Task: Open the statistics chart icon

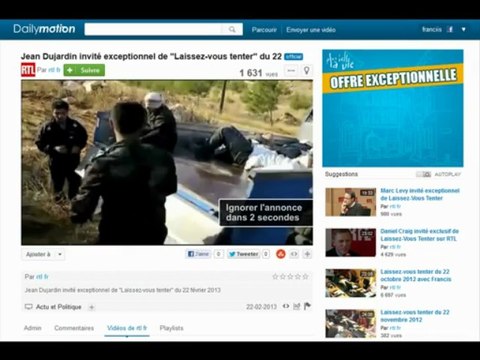Action: pyautogui.click(x=297, y=306)
